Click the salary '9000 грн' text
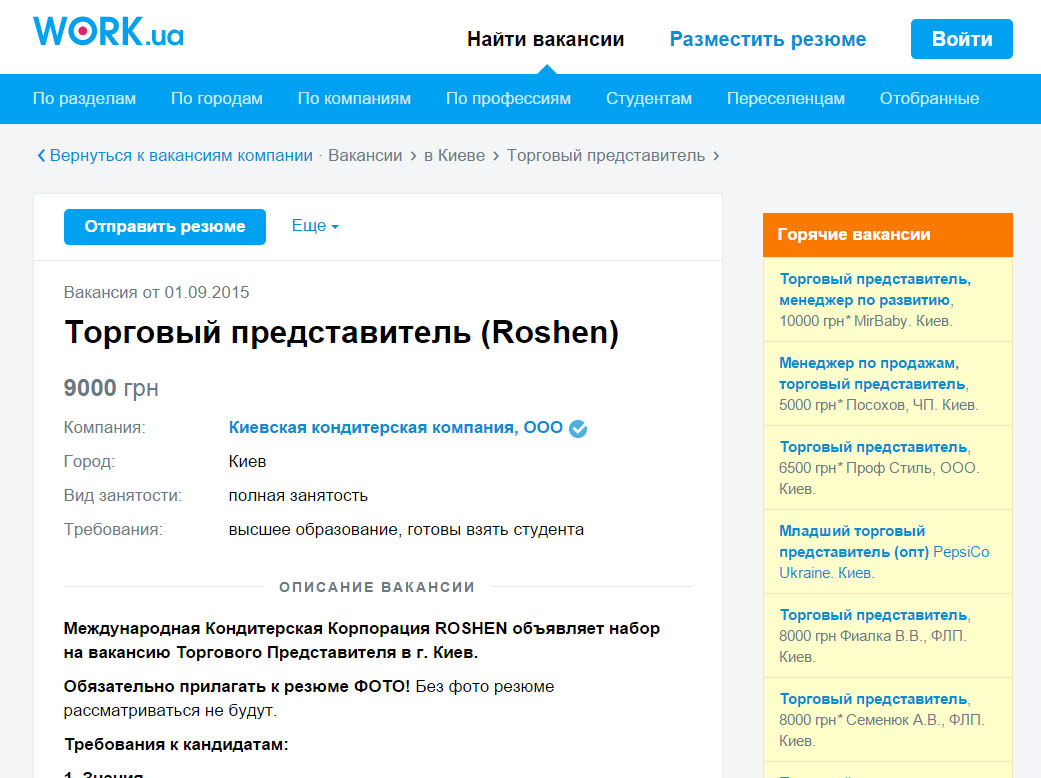Screen dimensions: 1041x778 pyautogui.click(x=111, y=388)
